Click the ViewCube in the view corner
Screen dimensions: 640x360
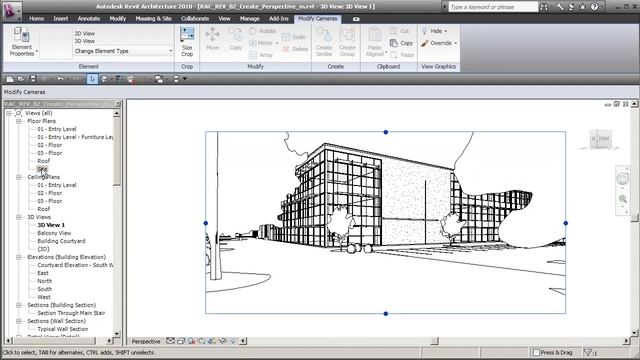600,140
